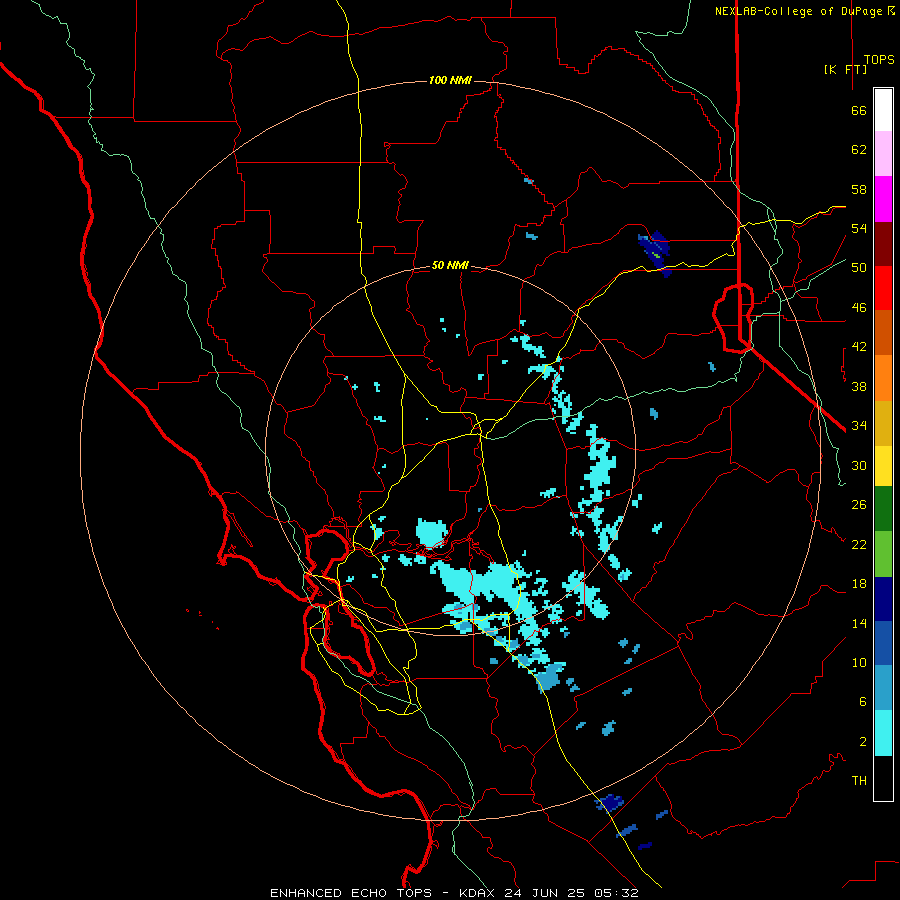Click the 50 legend scale value

click(859, 268)
